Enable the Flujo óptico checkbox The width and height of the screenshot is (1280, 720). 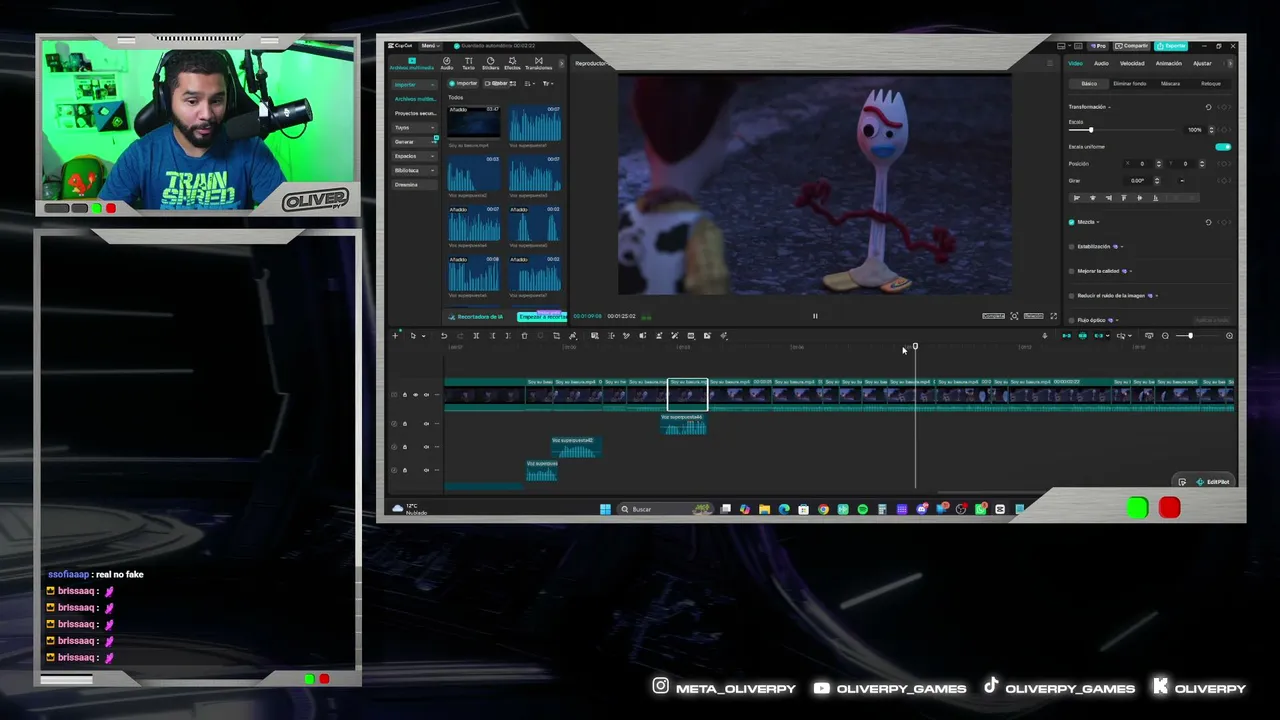pos(1072,320)
